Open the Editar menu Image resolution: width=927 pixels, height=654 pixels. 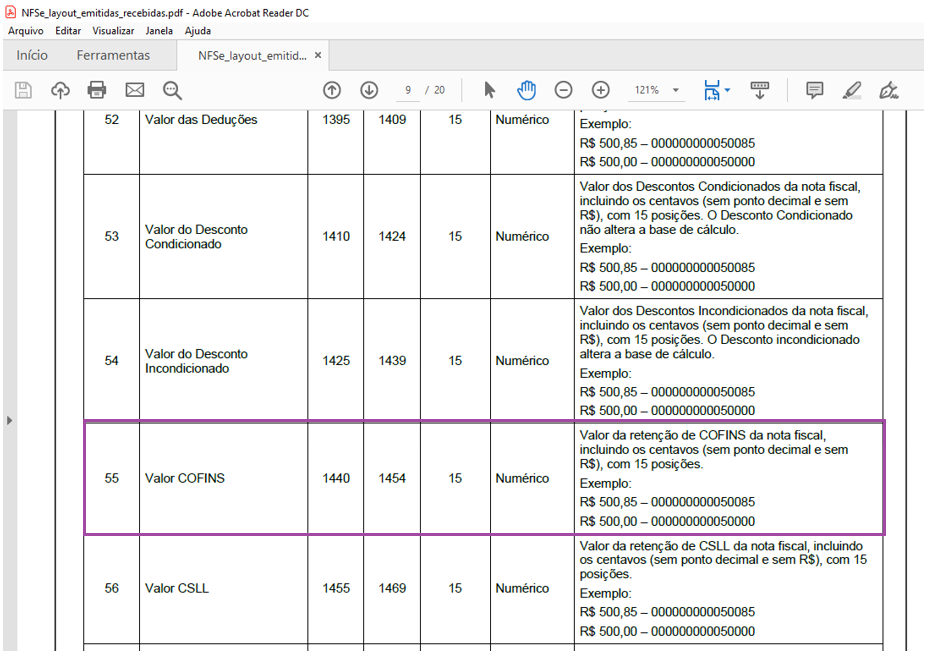pyautogui.click(x=68, y=31)
